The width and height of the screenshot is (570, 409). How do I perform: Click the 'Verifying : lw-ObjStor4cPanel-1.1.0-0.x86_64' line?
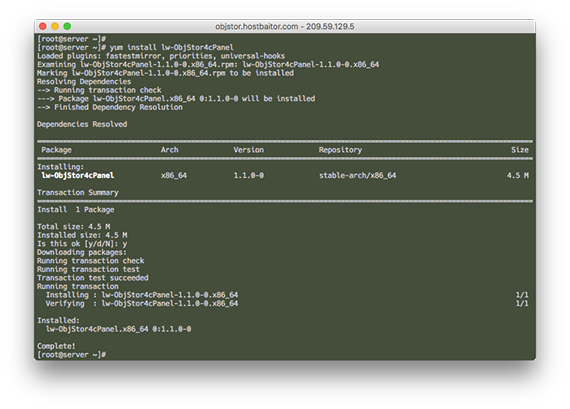click(x=142, y=304)
